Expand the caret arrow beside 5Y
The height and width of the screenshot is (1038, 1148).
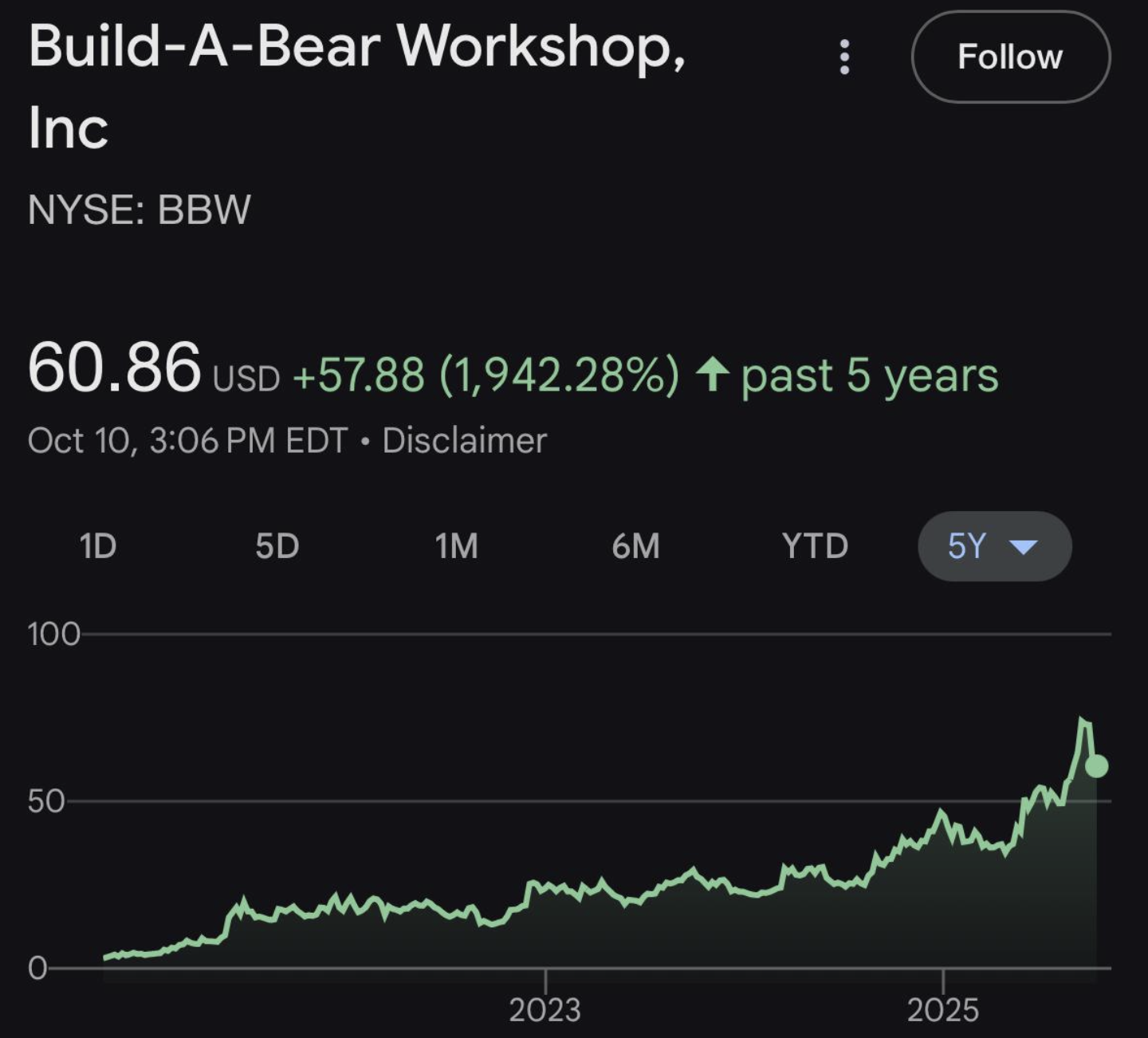click(1023, 547)
